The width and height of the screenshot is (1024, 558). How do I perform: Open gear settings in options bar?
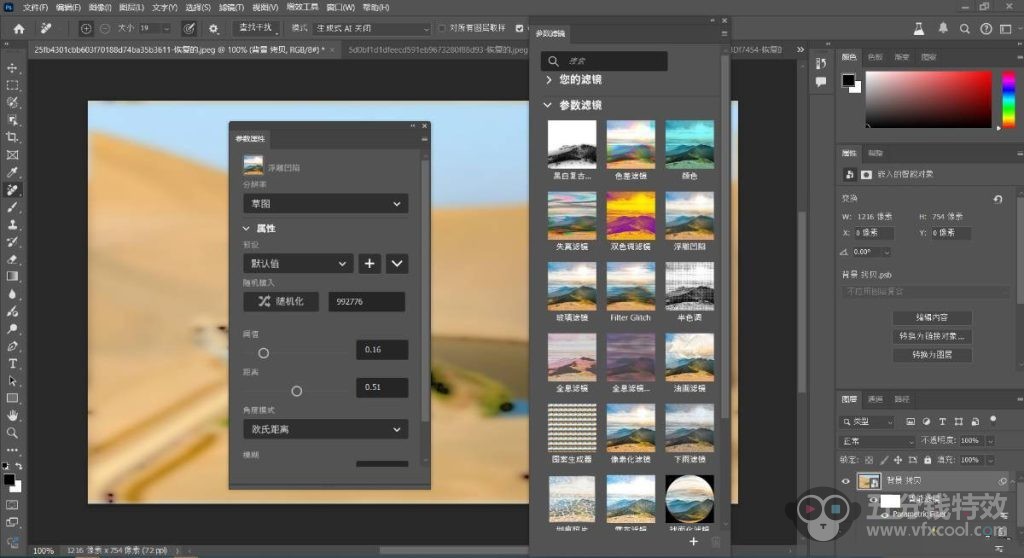tap(214, 29)
